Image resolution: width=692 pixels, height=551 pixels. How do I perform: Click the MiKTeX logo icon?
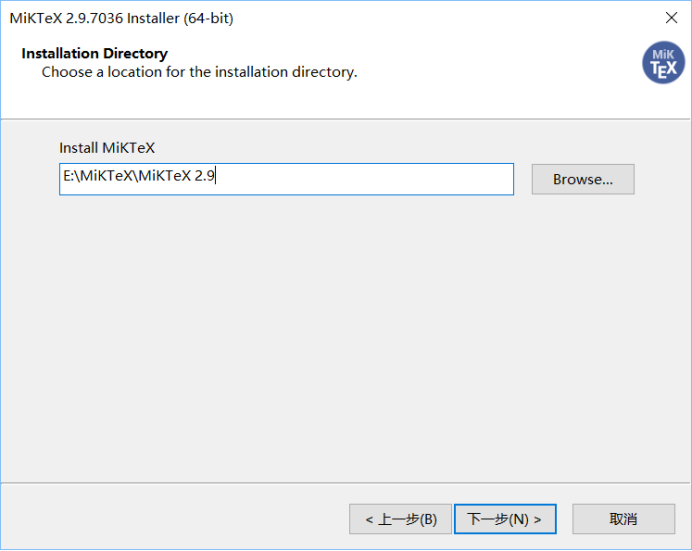tap(663, 63)
